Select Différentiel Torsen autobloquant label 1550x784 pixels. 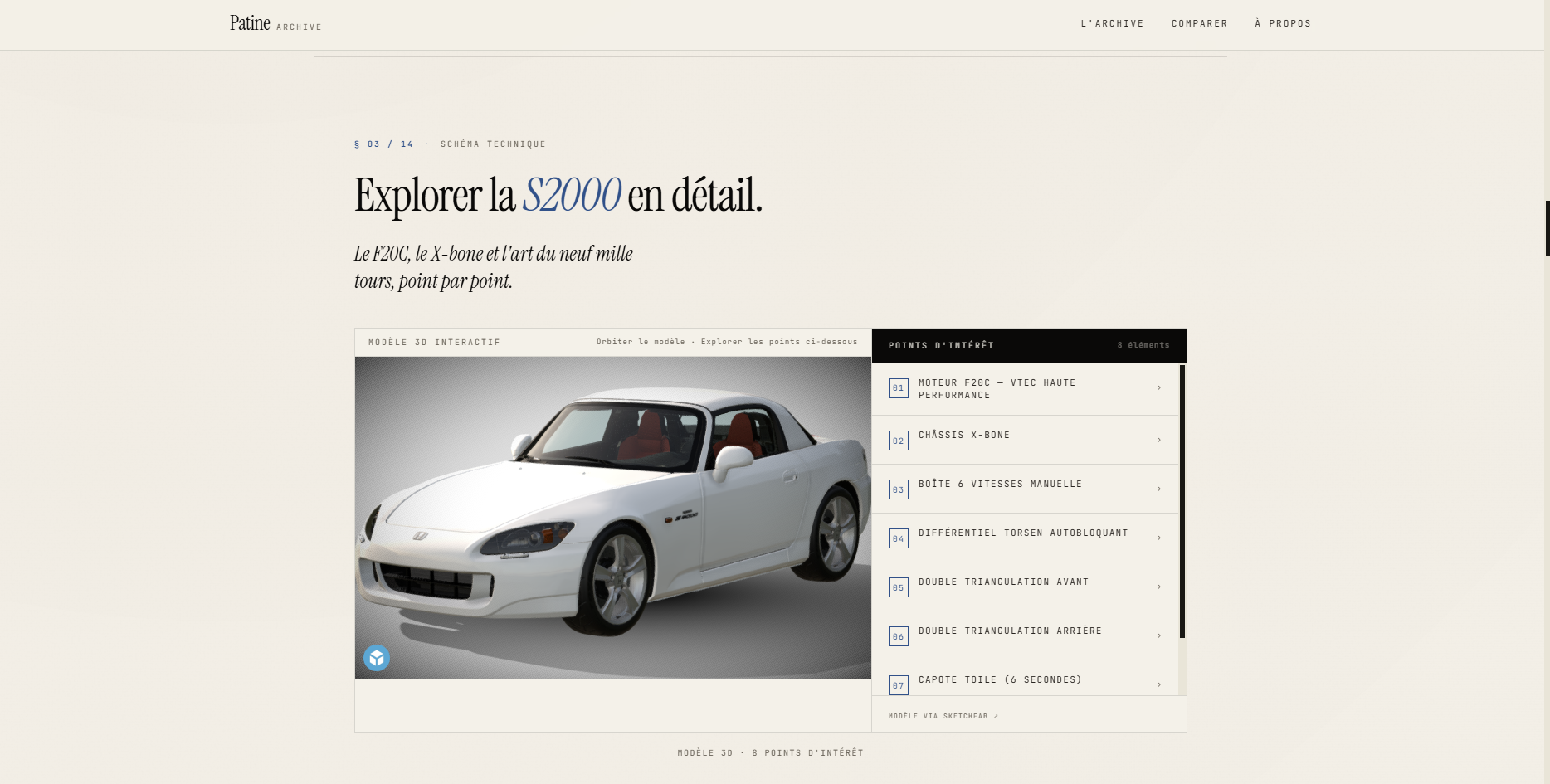pyautogui.click(x=1023, y=533)
